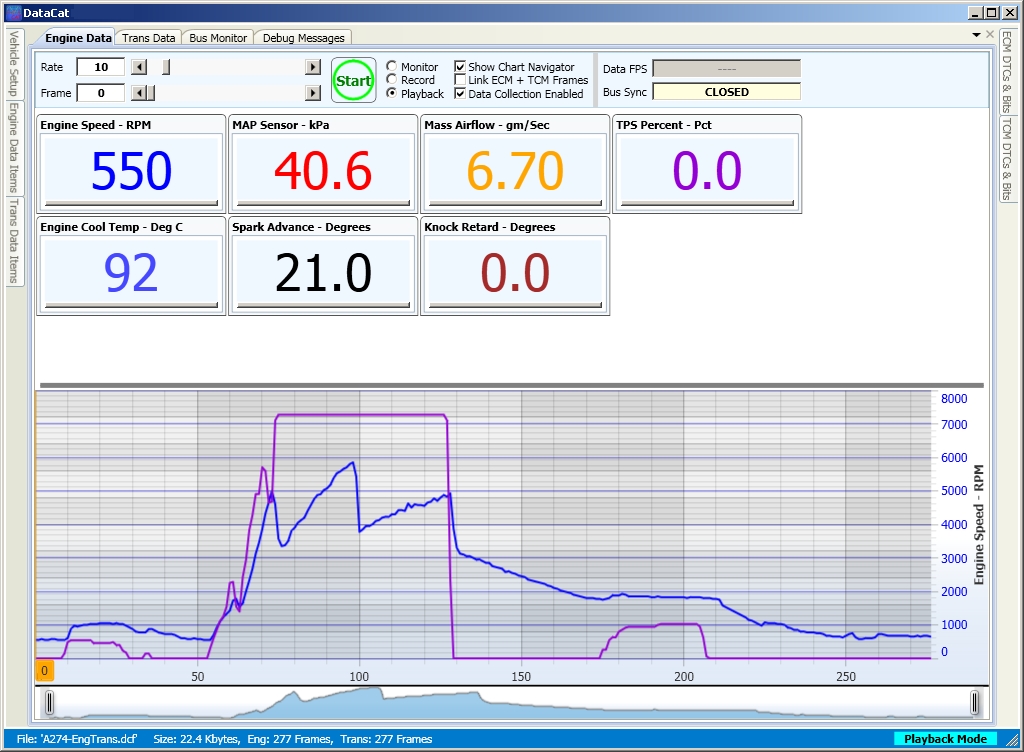
Task: Click the Knock Retard gauge value
Action: point(515,272)
